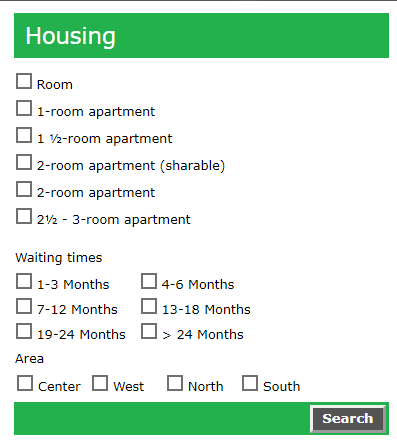Click the Housing header title
Image resolution: width=397 pixels, height=448 pixels.
tap(71, 36)
